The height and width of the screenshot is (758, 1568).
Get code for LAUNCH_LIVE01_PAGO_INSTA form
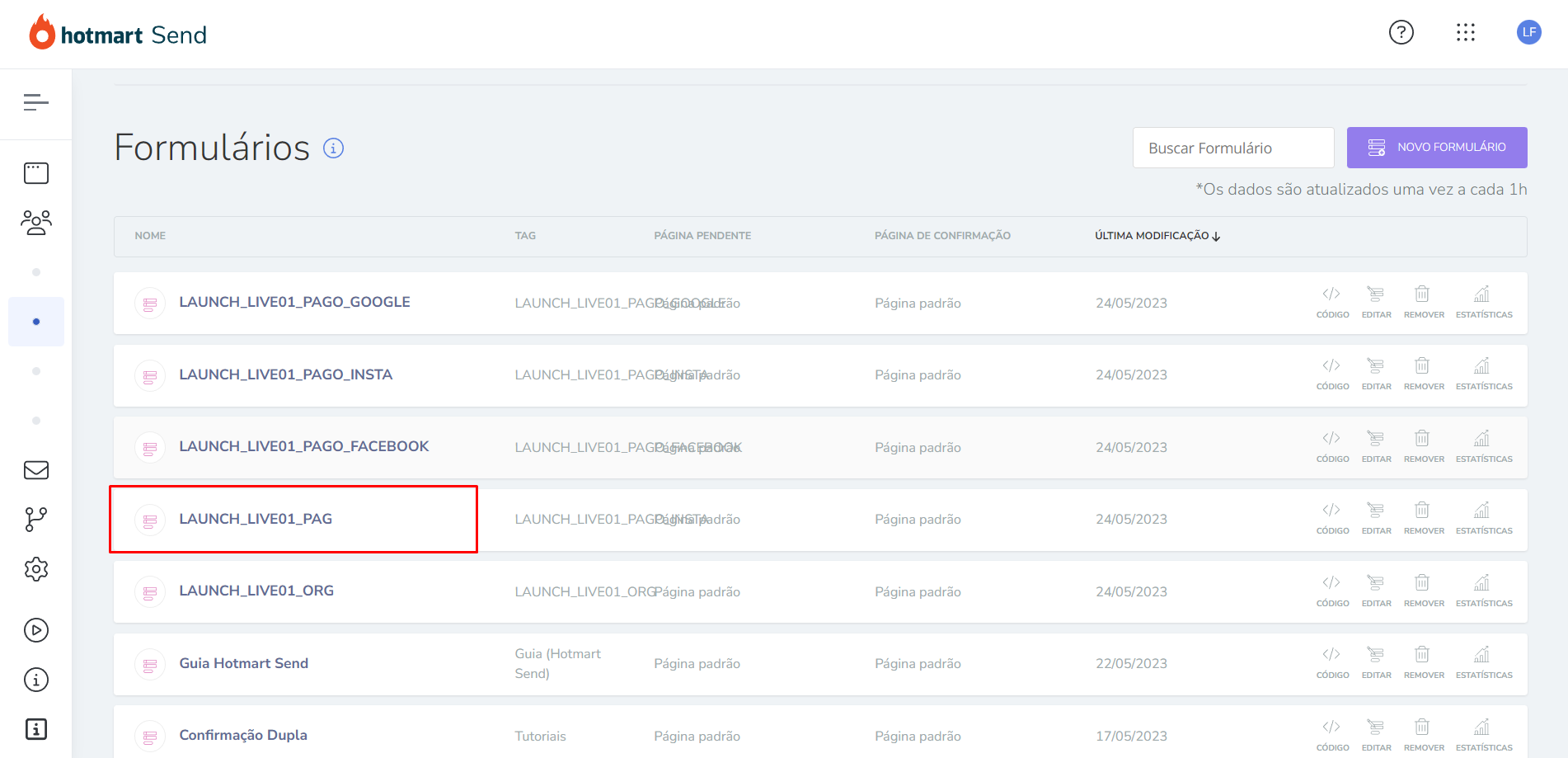[x=1332, y=374]
